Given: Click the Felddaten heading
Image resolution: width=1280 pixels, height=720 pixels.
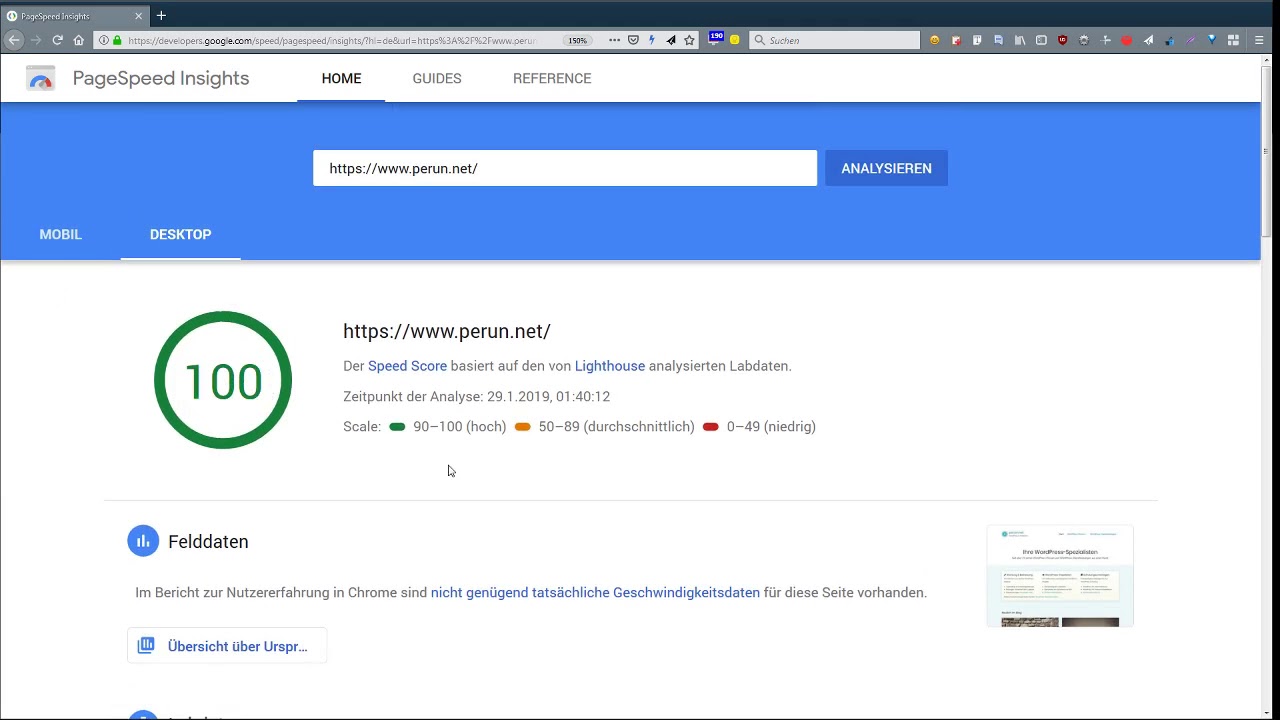Looking at the screenshot, I should coord(208,541).
